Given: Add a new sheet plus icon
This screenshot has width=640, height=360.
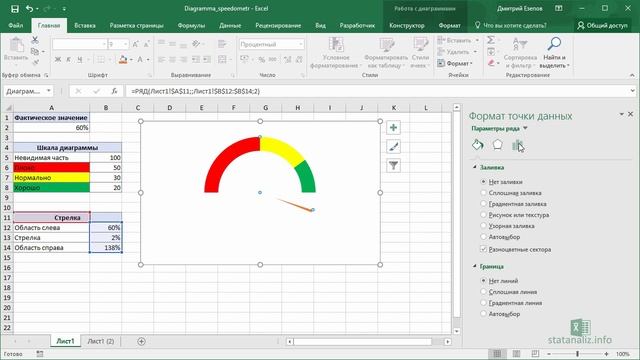Looking at the screenshot, I should click(141, 341).
